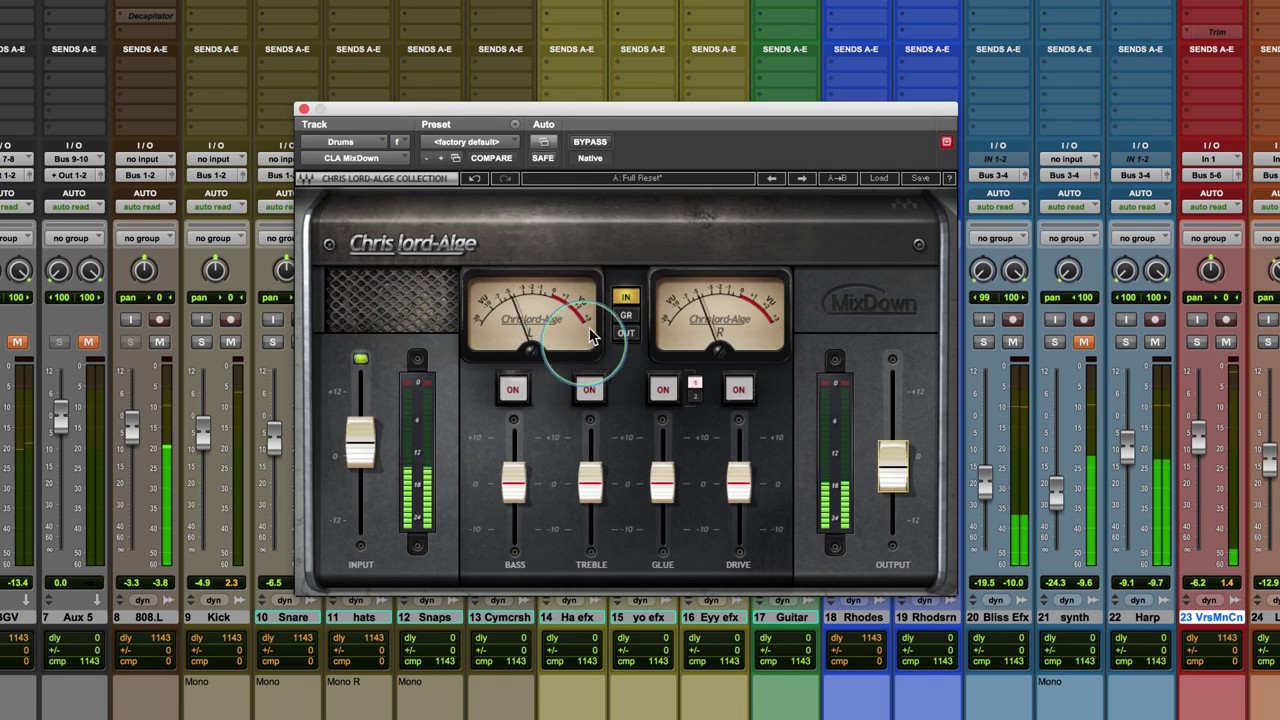This screenshot has height=720, width=1280.
Task: Unmute the synth track
Action: [1083, 342]
